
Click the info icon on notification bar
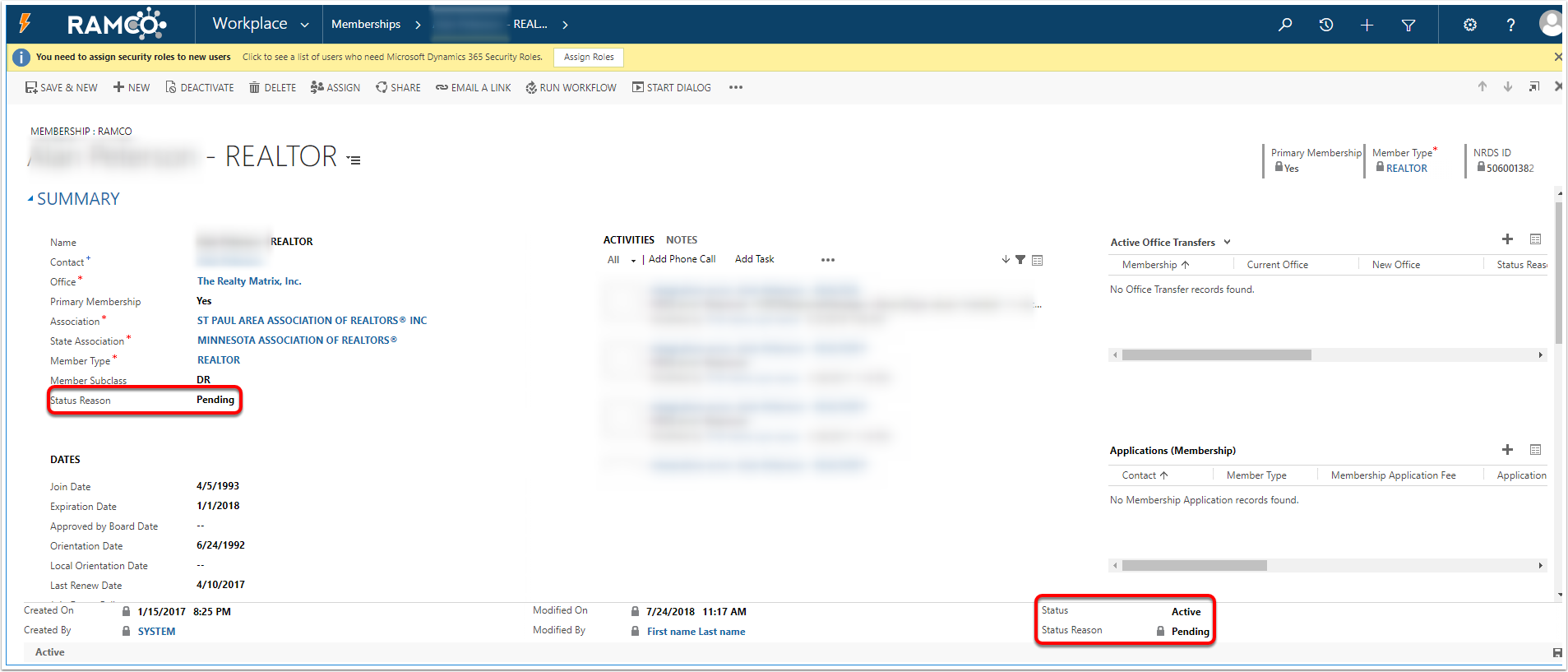pos(21,58)
